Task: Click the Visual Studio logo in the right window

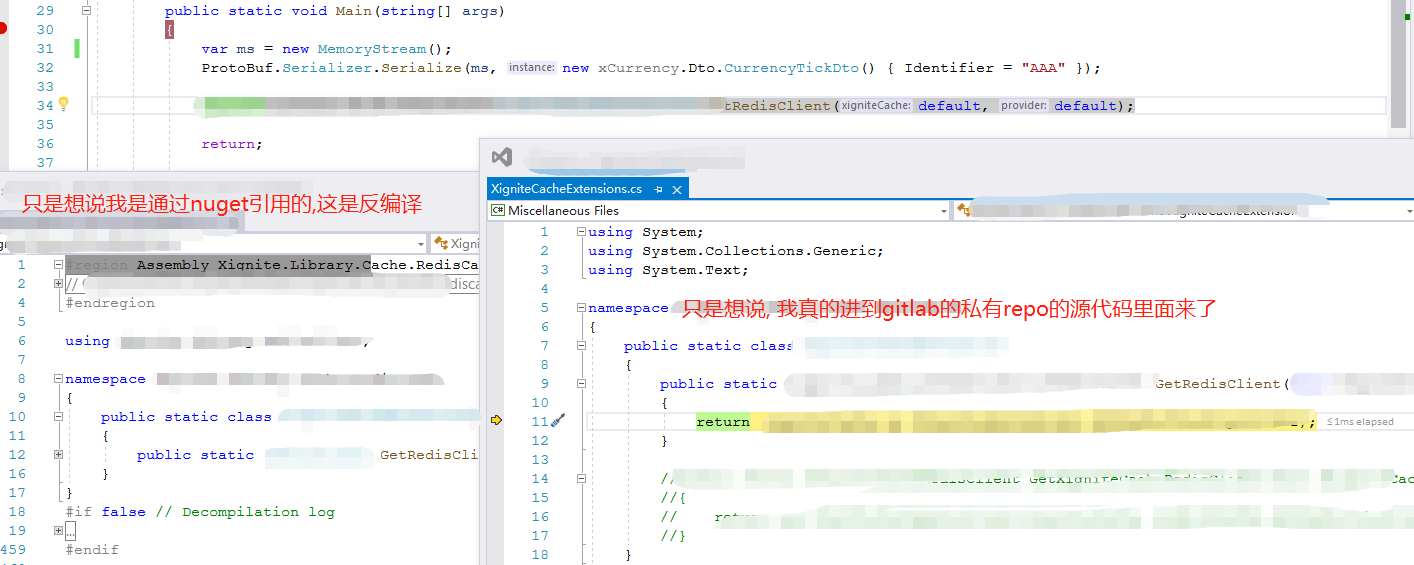Action: pos(502,157)
